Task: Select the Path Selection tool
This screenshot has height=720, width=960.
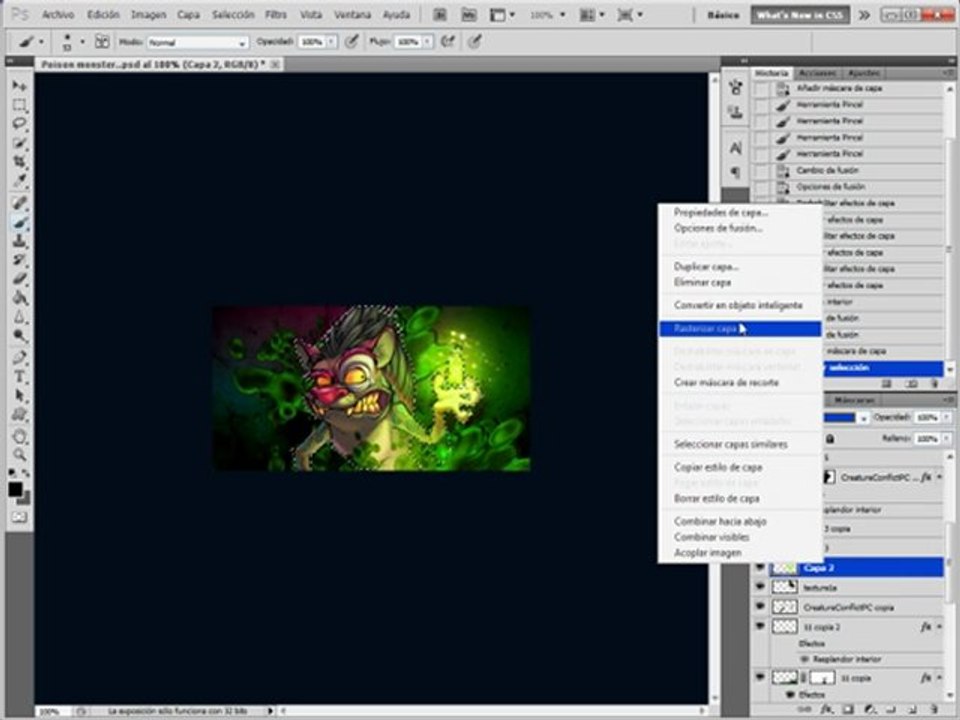Action: (x=20, y=396)
